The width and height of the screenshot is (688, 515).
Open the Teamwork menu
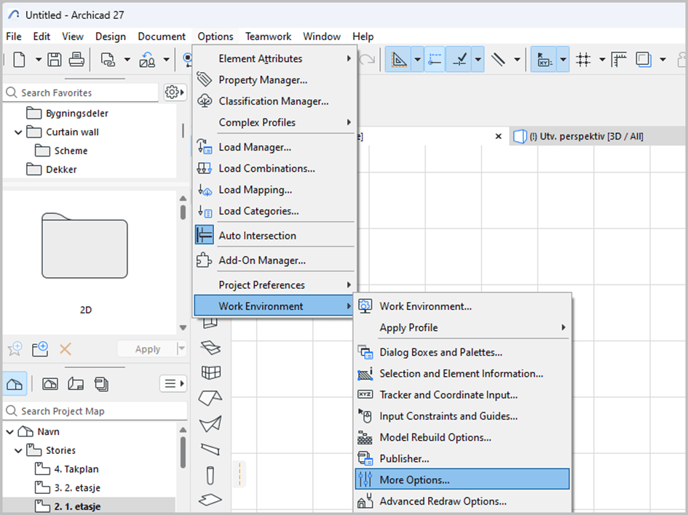[x=268, y=36]
